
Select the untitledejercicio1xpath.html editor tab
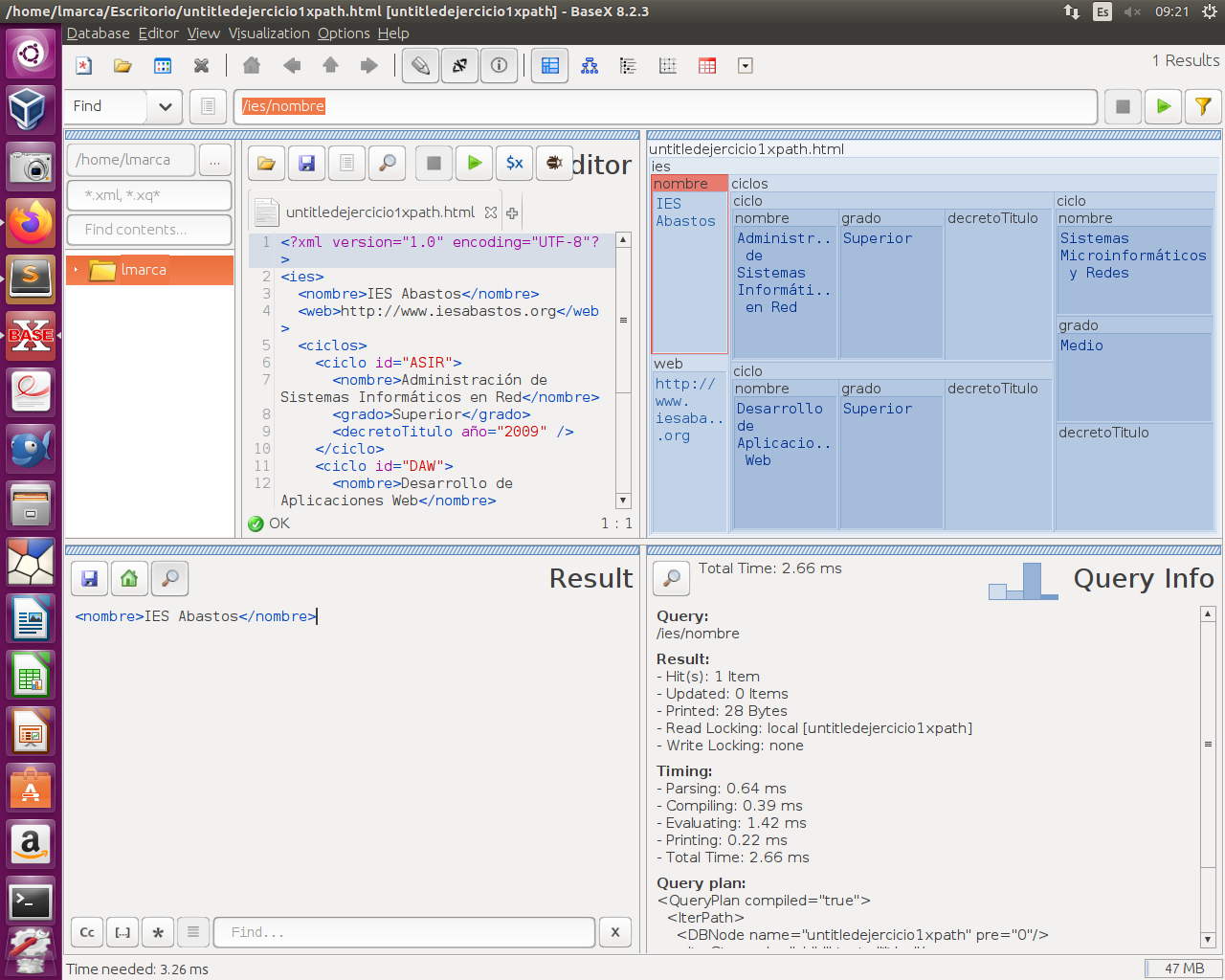tap(379, 212)
